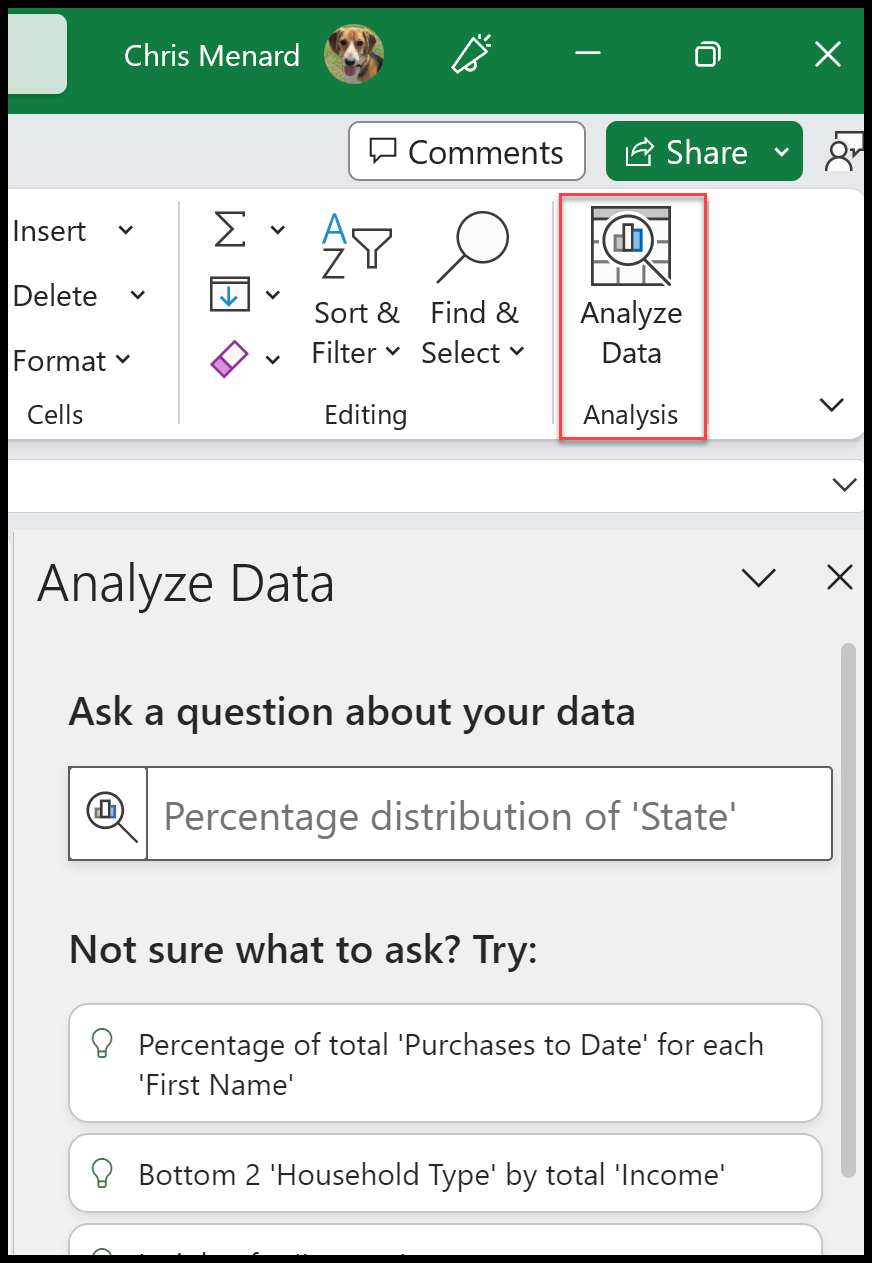The height and width of the screenshot is (1263, 872).
Task: Click the share-with-people icon at the right edge
Action: point(849,152)
